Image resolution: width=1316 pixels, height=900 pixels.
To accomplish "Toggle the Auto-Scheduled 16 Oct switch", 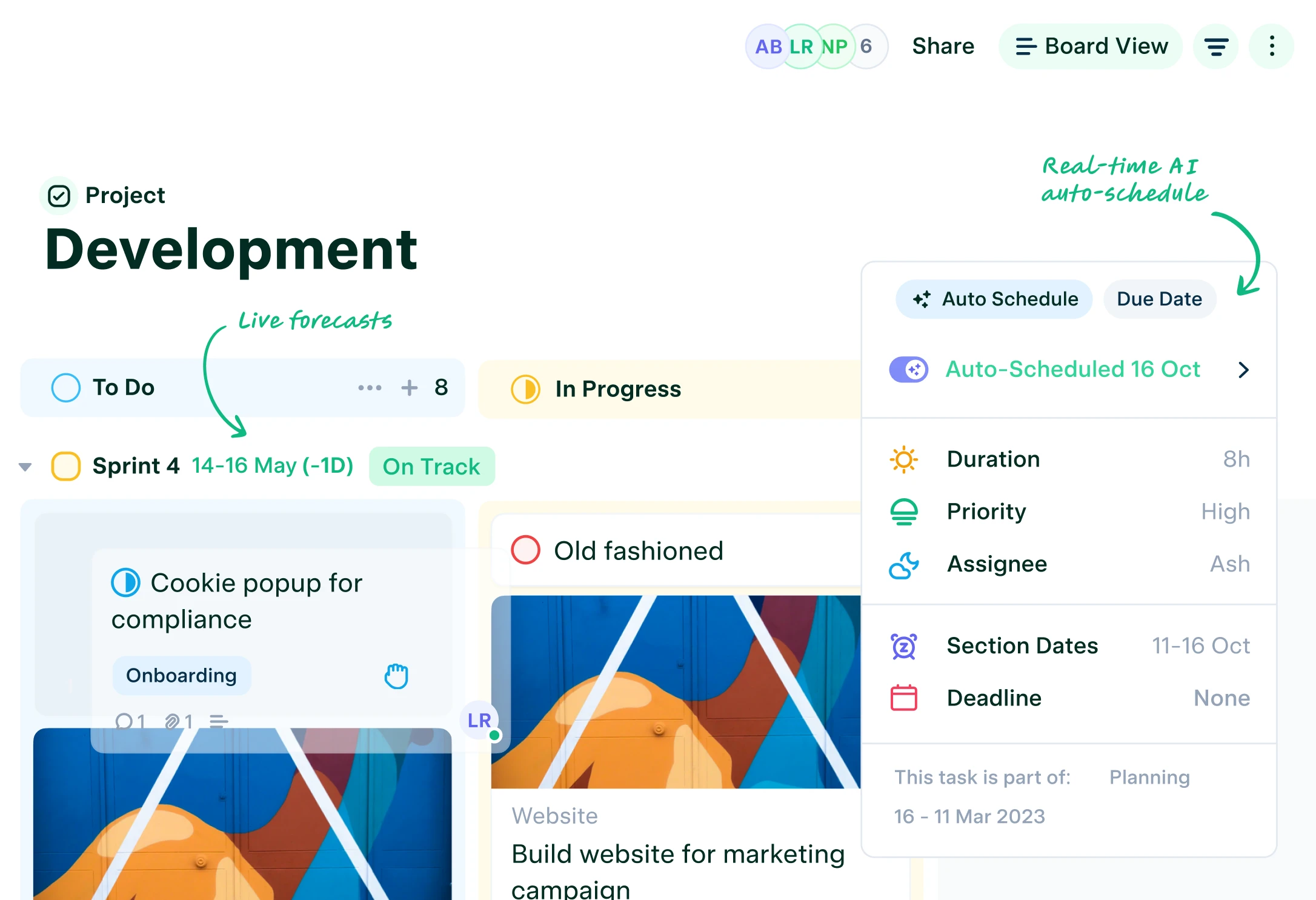I will point(909,369).
